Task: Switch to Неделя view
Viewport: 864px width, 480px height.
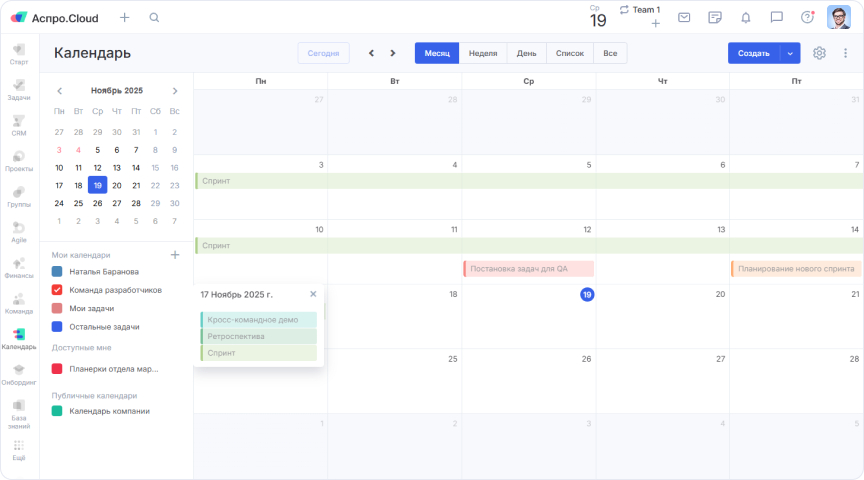Action: click(483, 53)
